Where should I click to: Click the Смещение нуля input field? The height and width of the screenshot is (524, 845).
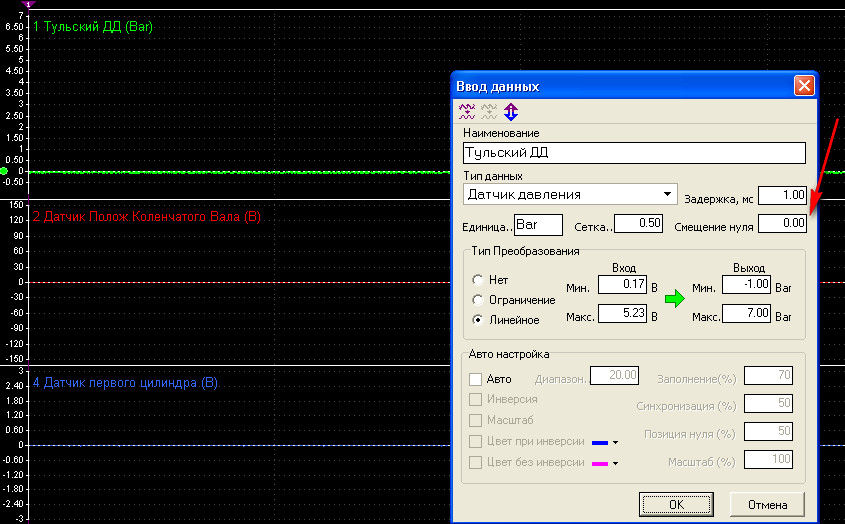[x=782, y=223]
